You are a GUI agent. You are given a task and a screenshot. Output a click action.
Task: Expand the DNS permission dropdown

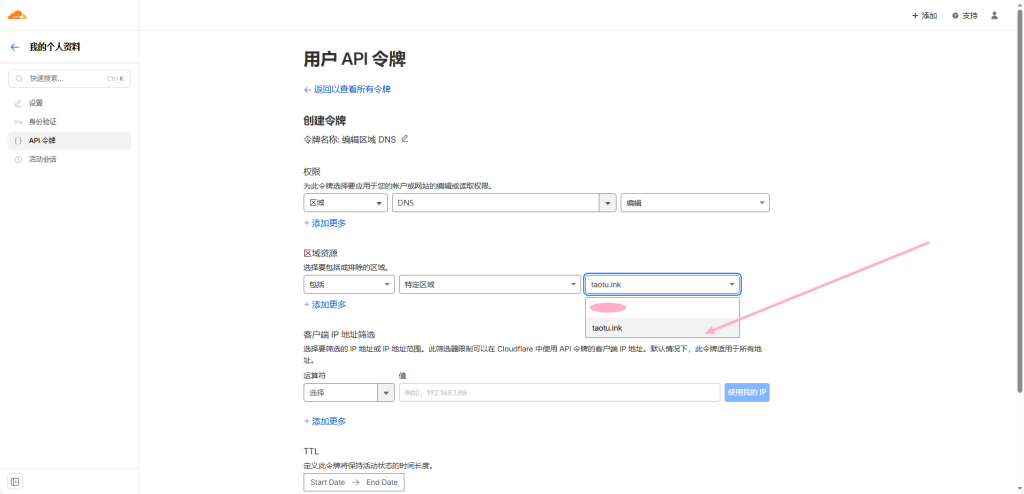pyautogui.click(x=504, y=203)
